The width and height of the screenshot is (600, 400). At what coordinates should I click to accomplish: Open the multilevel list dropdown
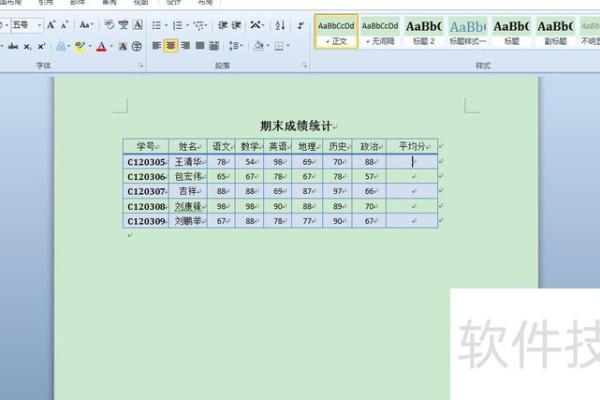click(x=200, y=26)
